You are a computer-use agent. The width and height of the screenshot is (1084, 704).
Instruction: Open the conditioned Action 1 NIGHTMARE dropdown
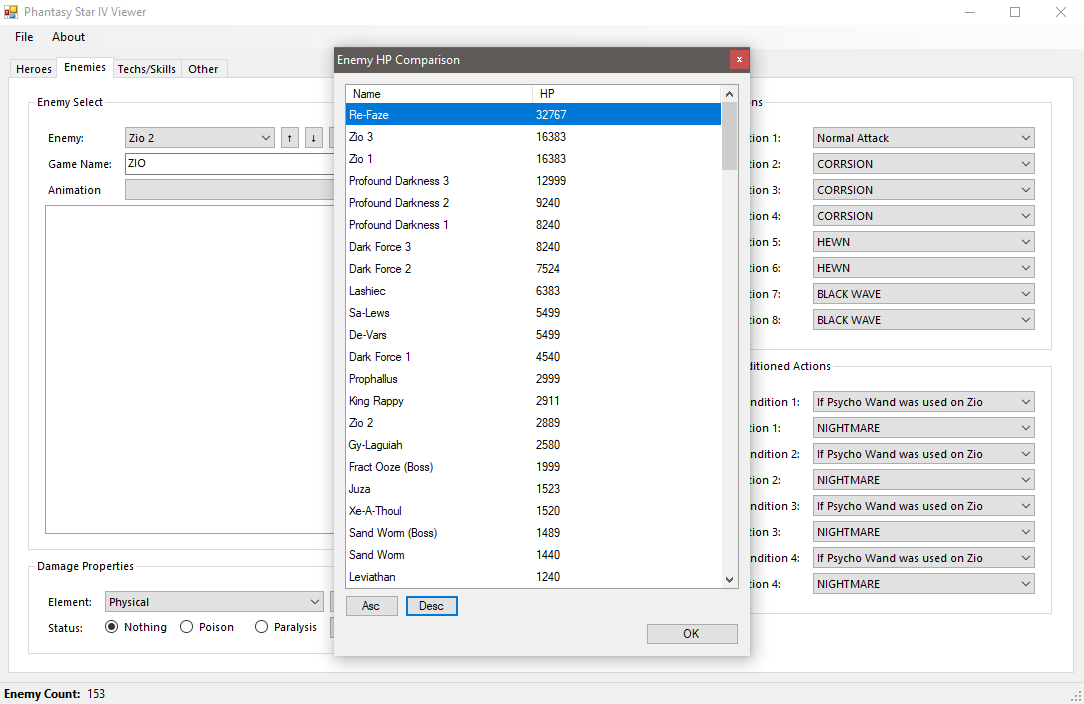pyautogui.click(x=924, y=428)
